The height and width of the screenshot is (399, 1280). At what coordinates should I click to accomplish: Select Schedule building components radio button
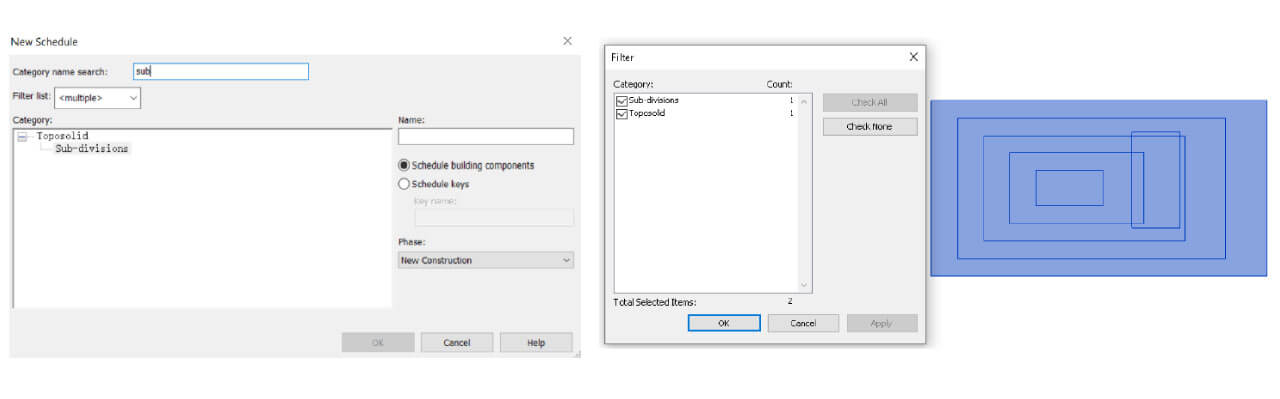point(404,165)
